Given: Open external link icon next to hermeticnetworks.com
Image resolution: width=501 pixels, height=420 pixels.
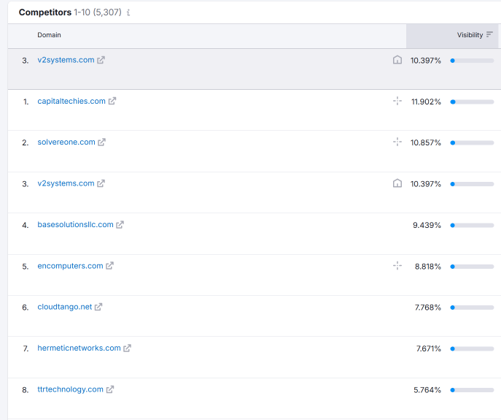Looking at the screenshot, I should (x=127, y=348).
